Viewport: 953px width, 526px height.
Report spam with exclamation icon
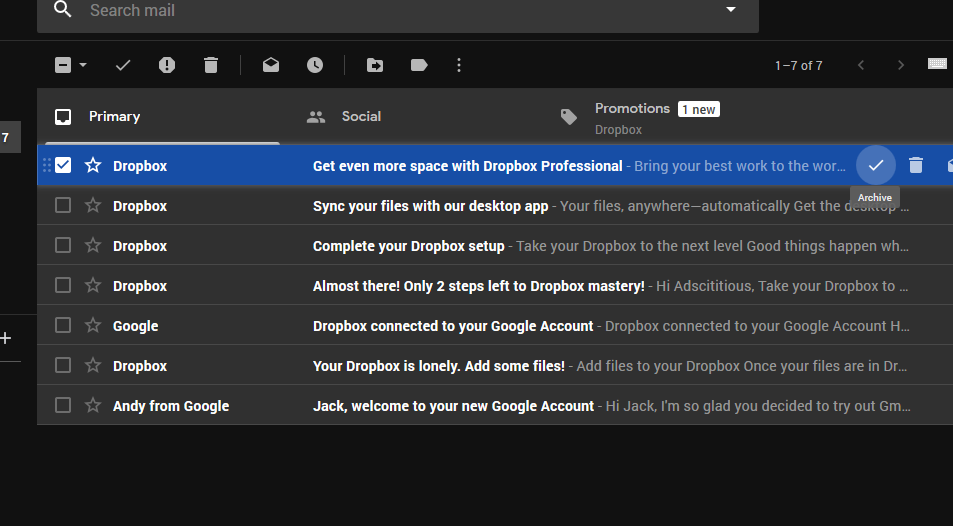coord(167,65)
